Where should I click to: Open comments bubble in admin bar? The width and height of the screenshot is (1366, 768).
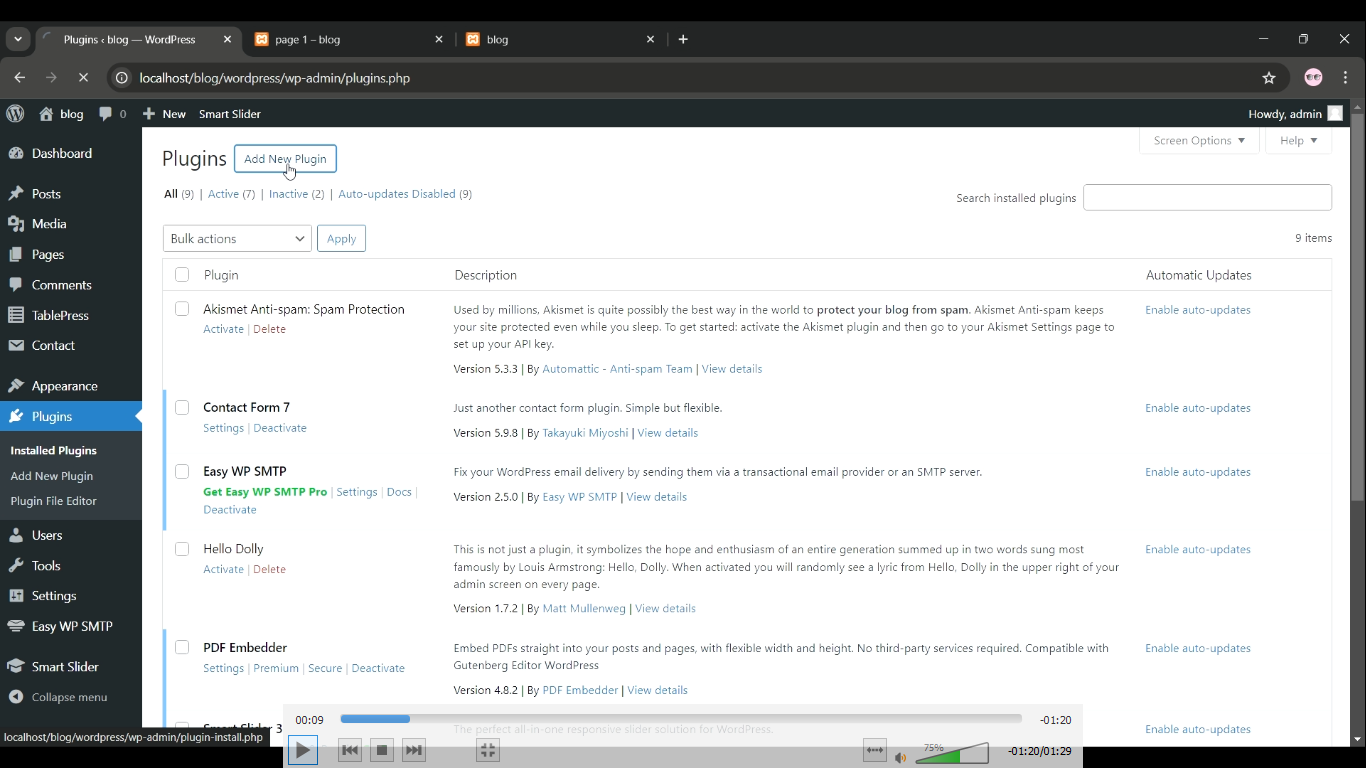click(113, 114)
